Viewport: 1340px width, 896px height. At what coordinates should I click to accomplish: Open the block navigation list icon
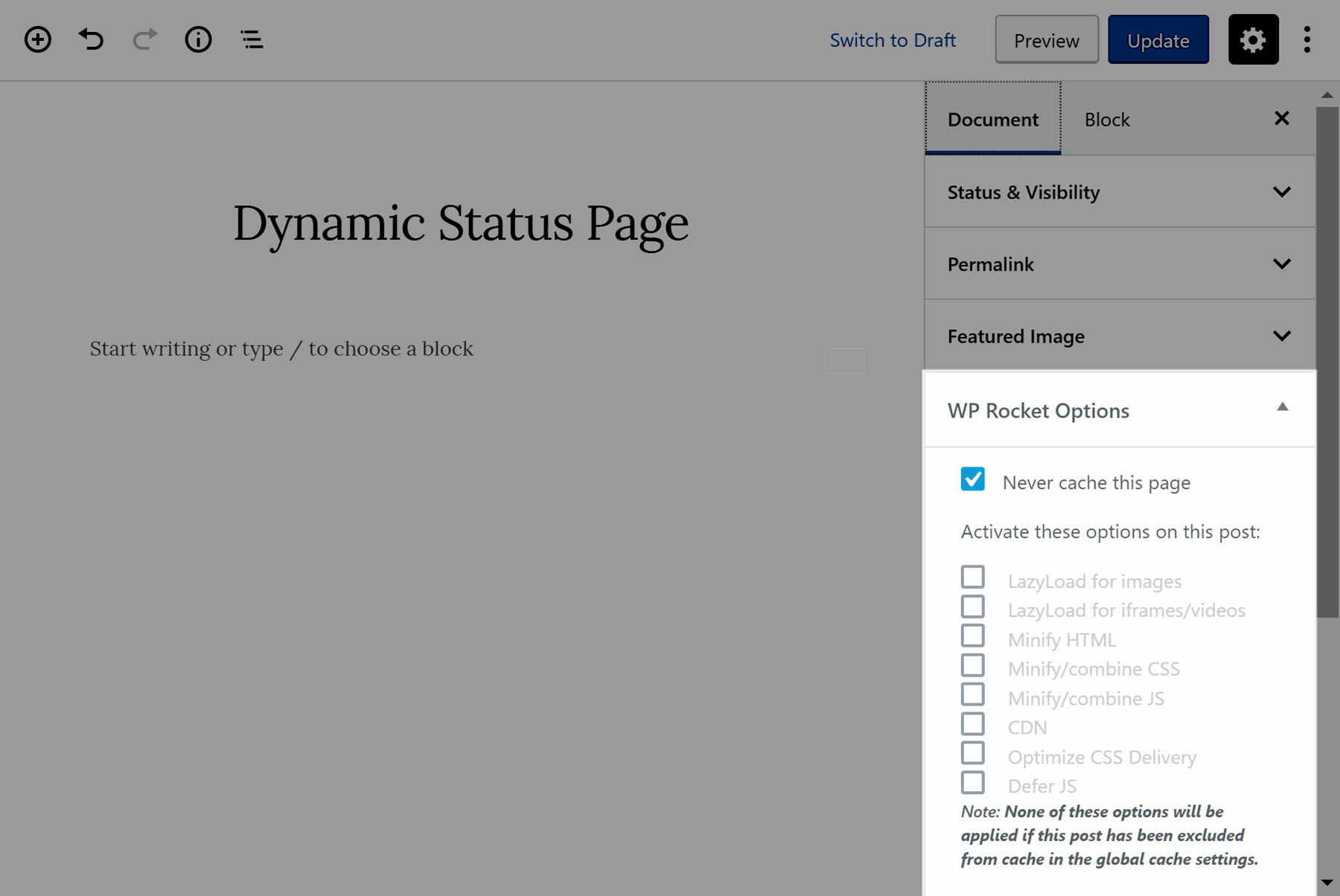252,39
